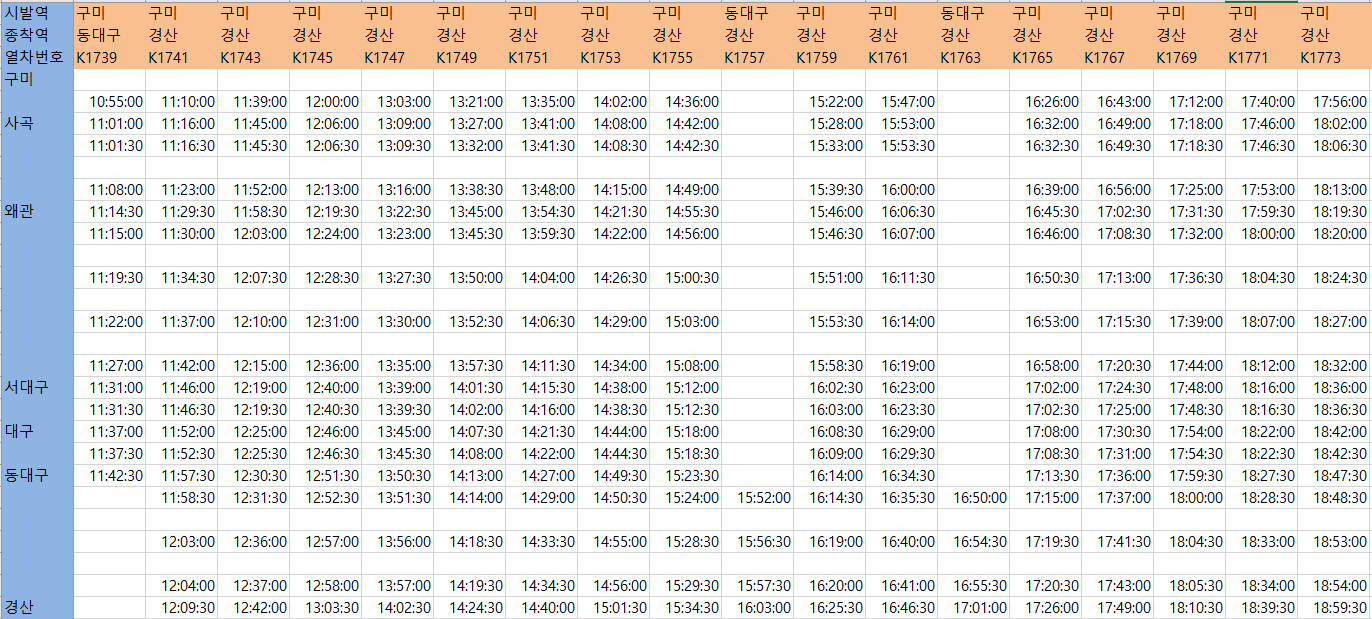Click the 15:47:00 time cell
The image size is (1372, 619).
coord(902,101)
